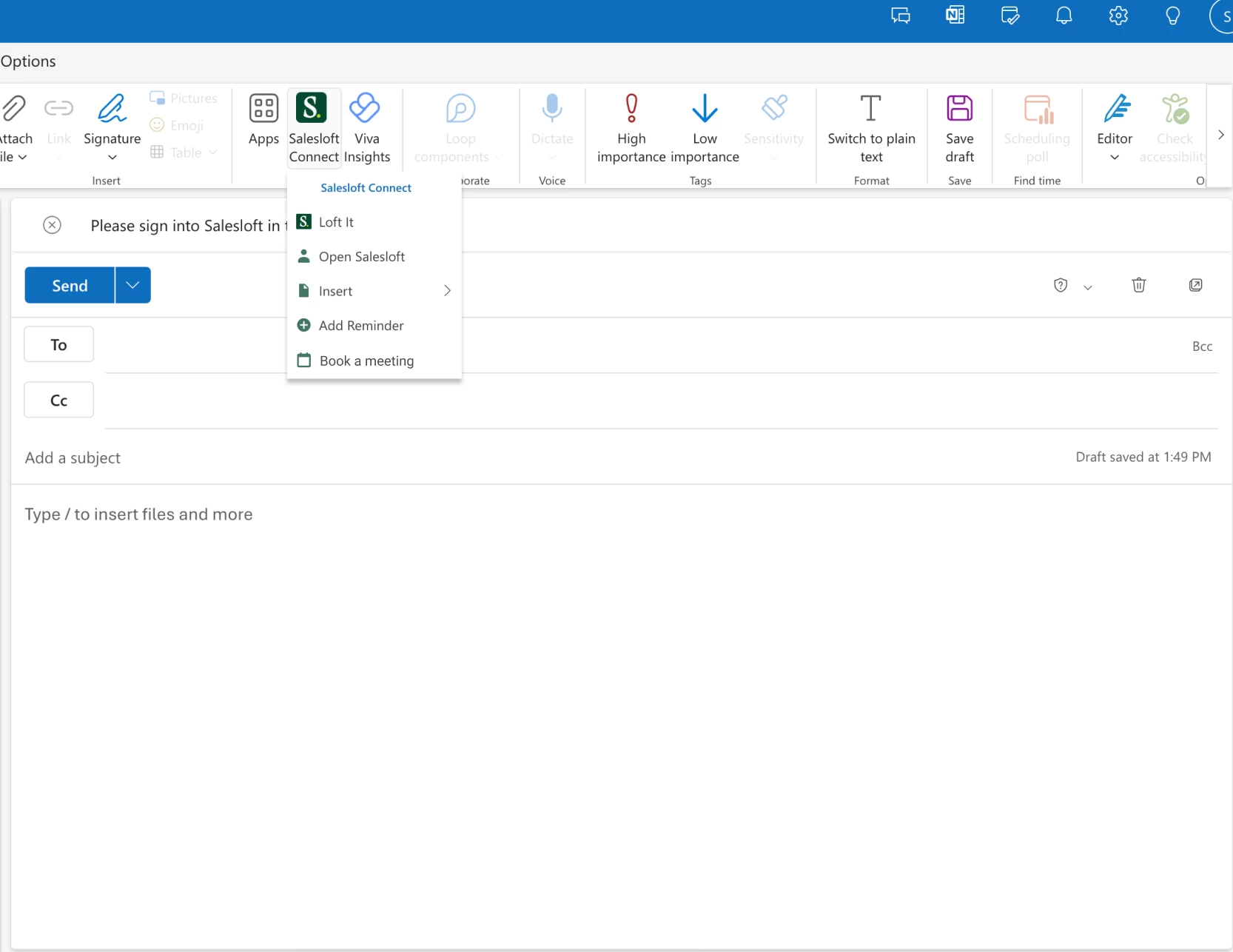Show more ribbon commands with right chevron

1220,135
